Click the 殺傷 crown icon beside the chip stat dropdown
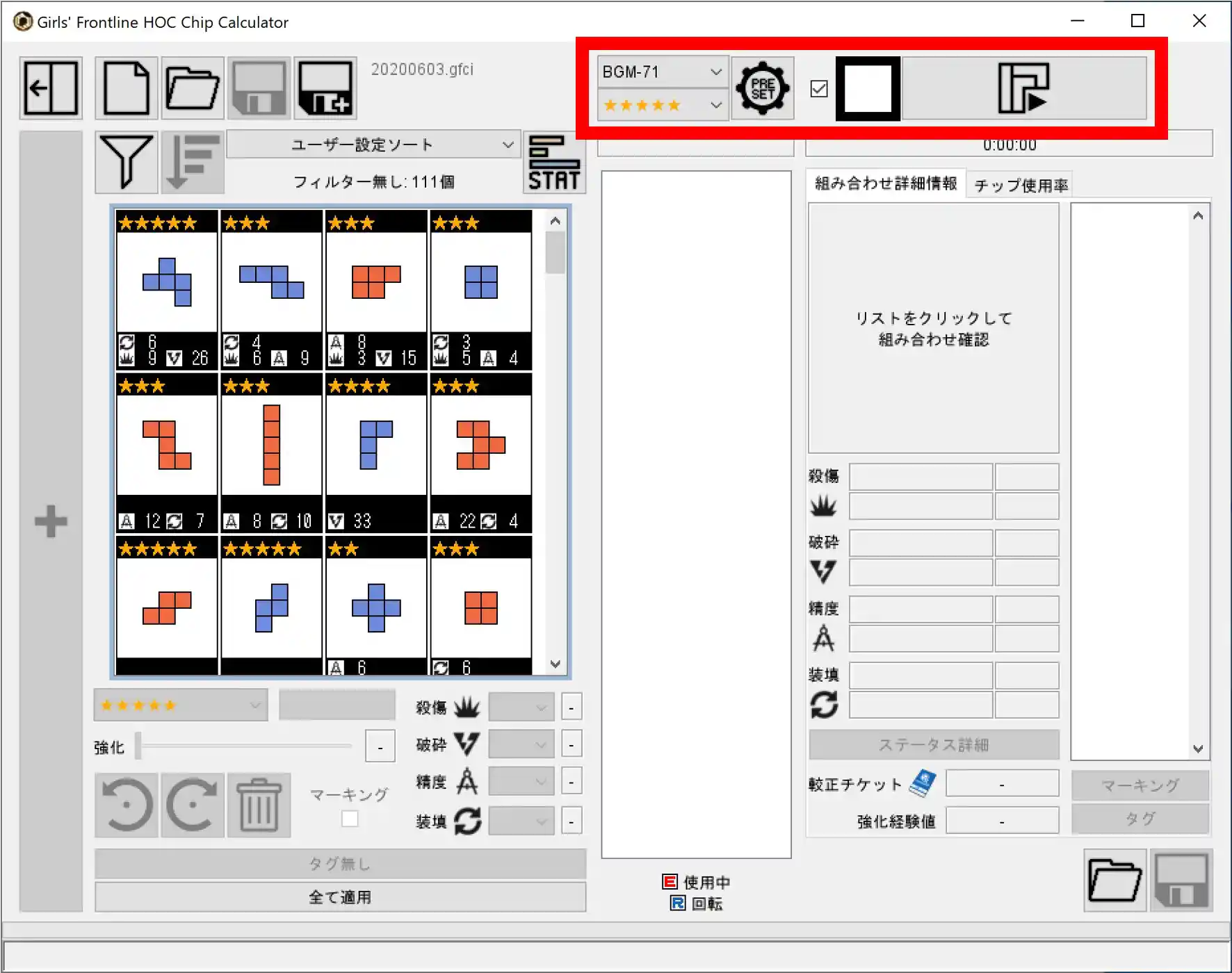This screenshot has width=1232, height=973. (x=467, y=708)
